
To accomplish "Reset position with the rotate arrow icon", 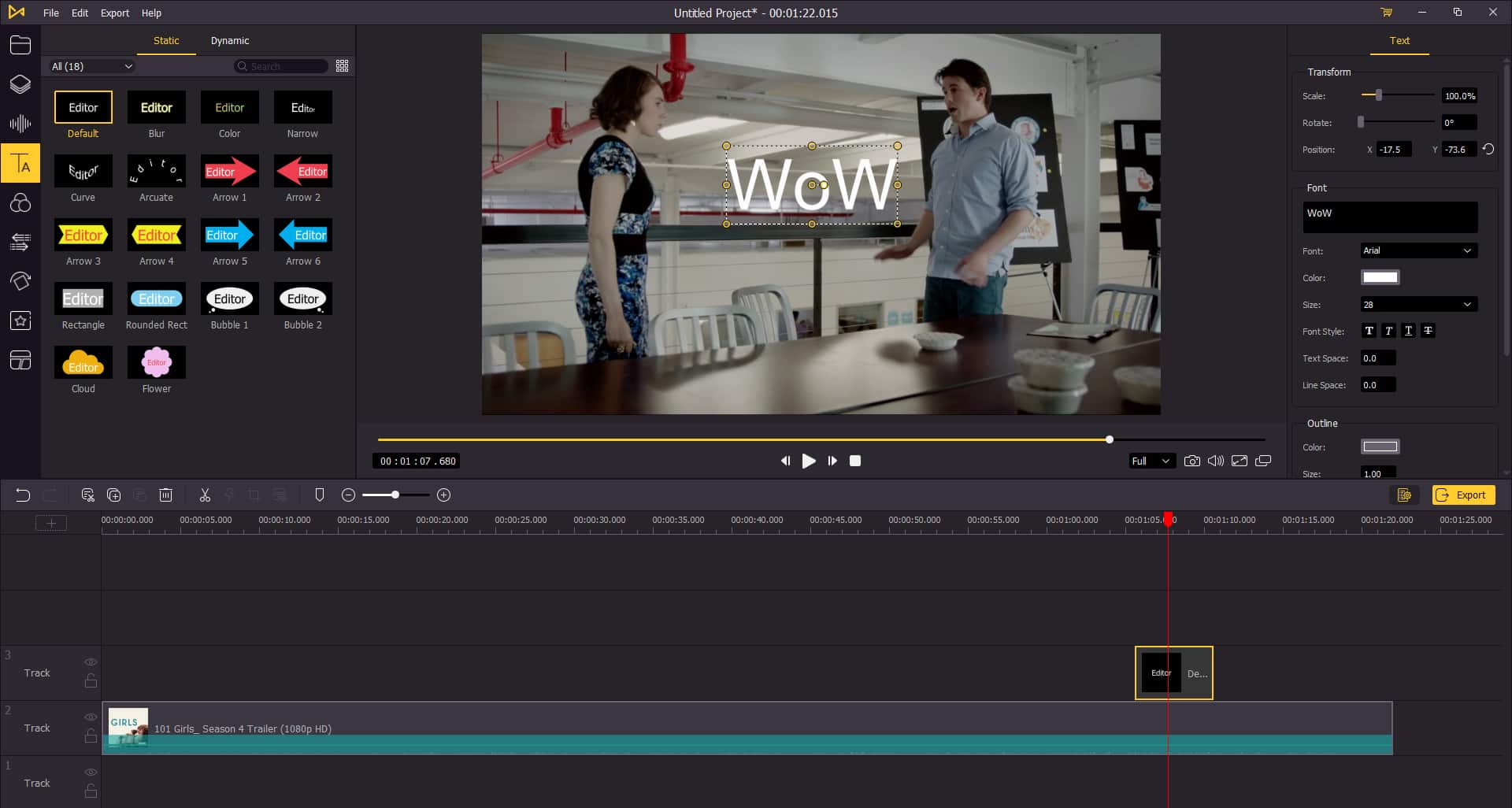I will pos(1488,149).
